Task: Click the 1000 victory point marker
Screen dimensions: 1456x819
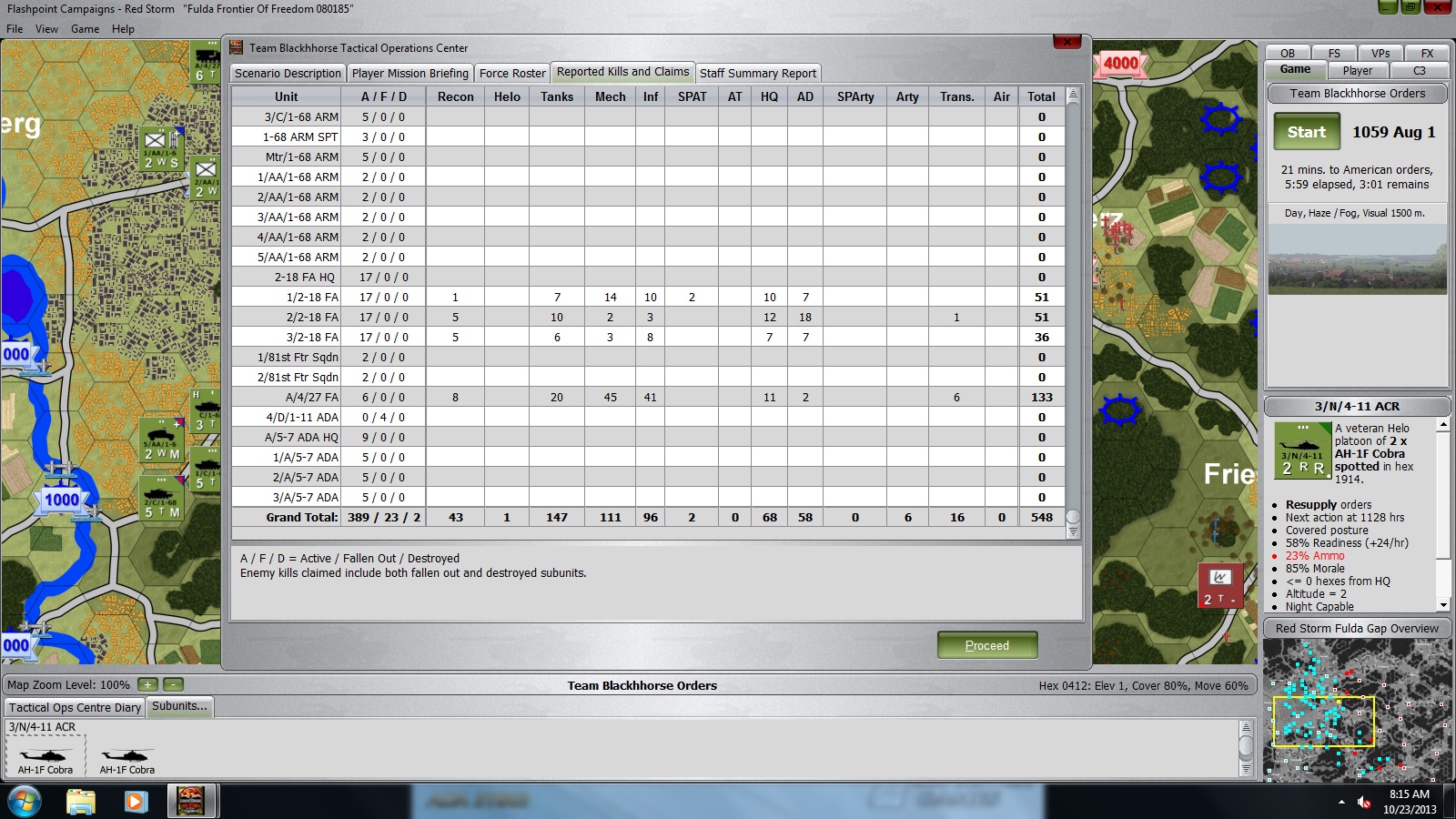Action: pos(62,500)
